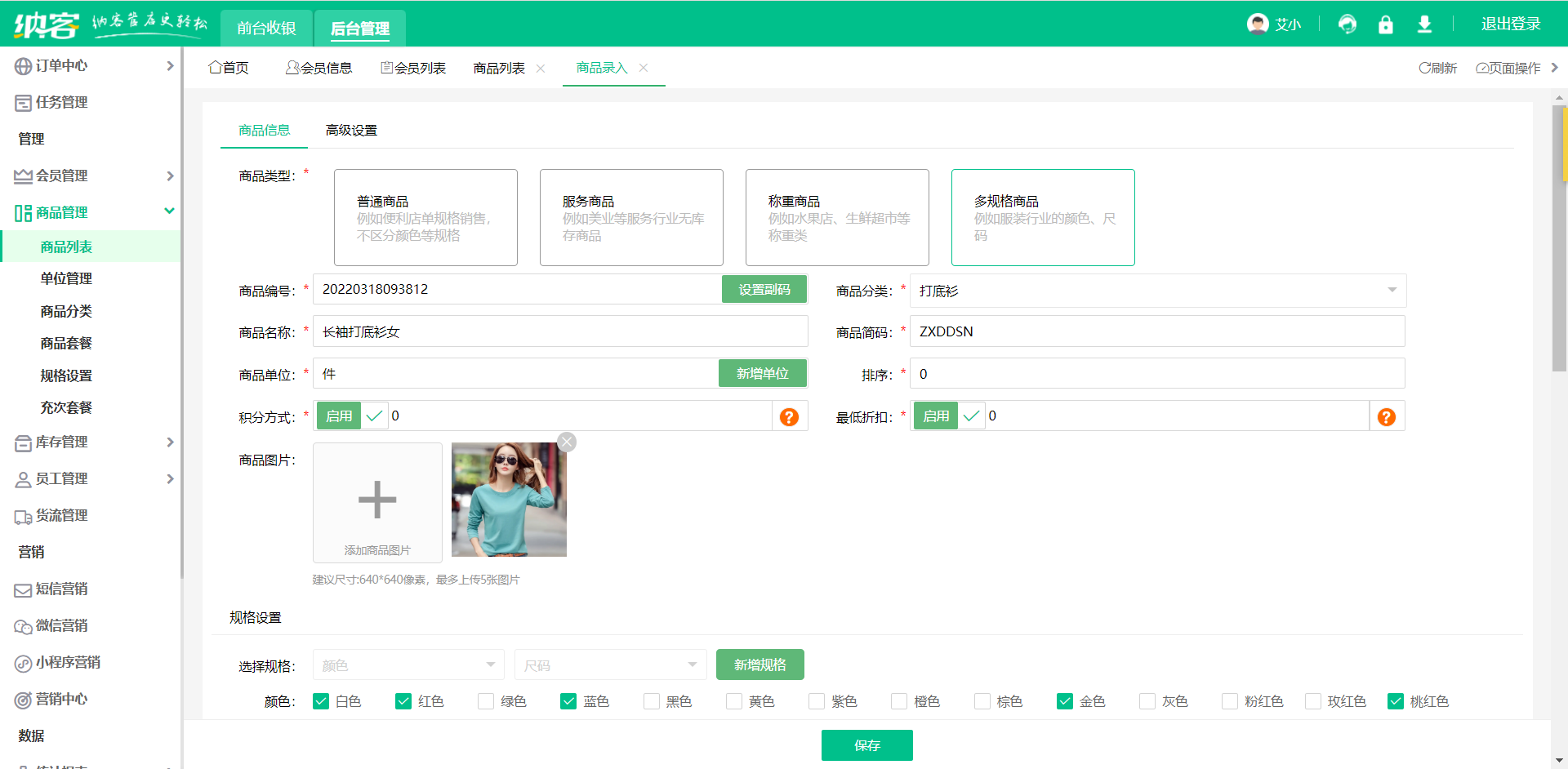
Task: Open the help icon next to 积分方式
Action: click(788, 416)
